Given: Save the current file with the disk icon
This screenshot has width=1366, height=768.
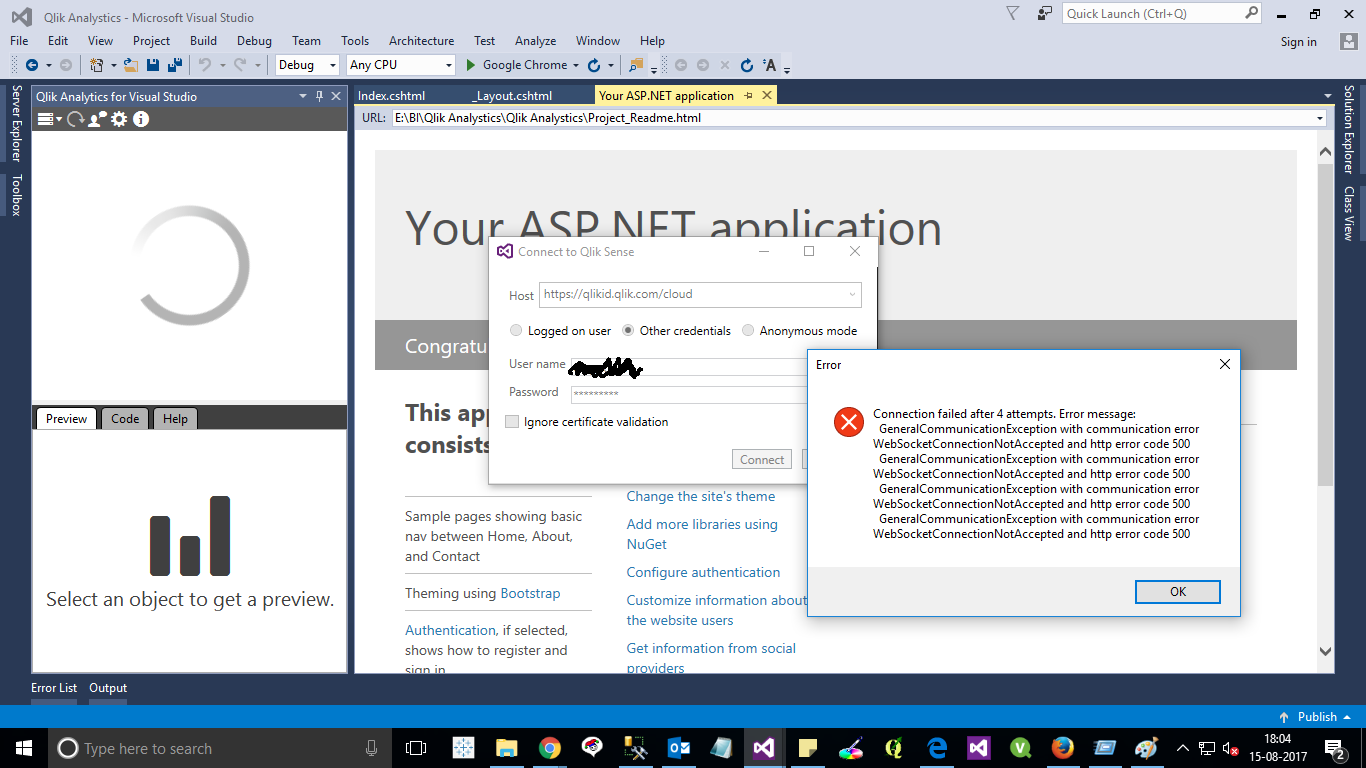Looking at the screenshot, I should point(153,65).
